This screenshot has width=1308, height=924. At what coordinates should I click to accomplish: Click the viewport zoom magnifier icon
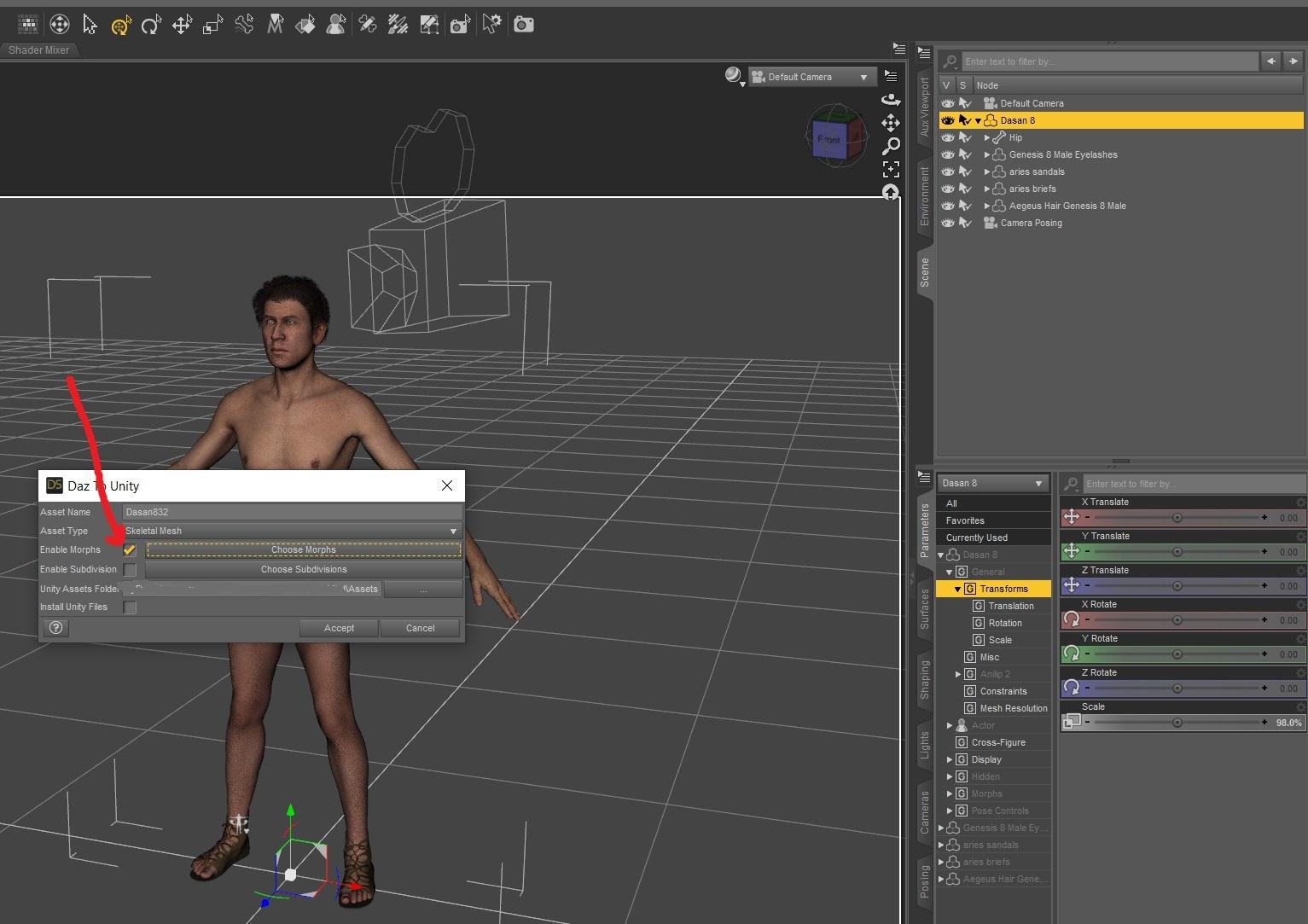891,146
